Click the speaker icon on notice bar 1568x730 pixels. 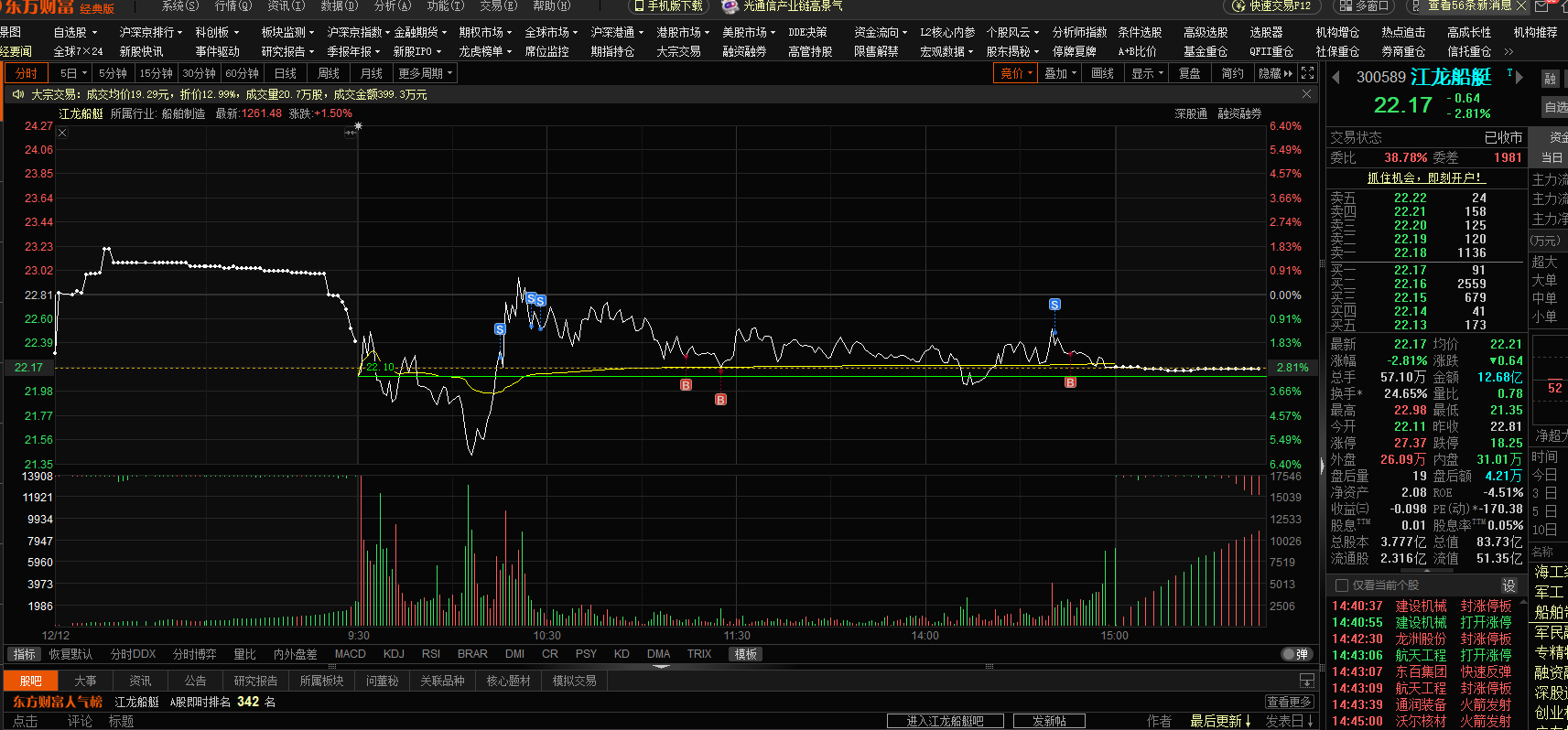17,94
